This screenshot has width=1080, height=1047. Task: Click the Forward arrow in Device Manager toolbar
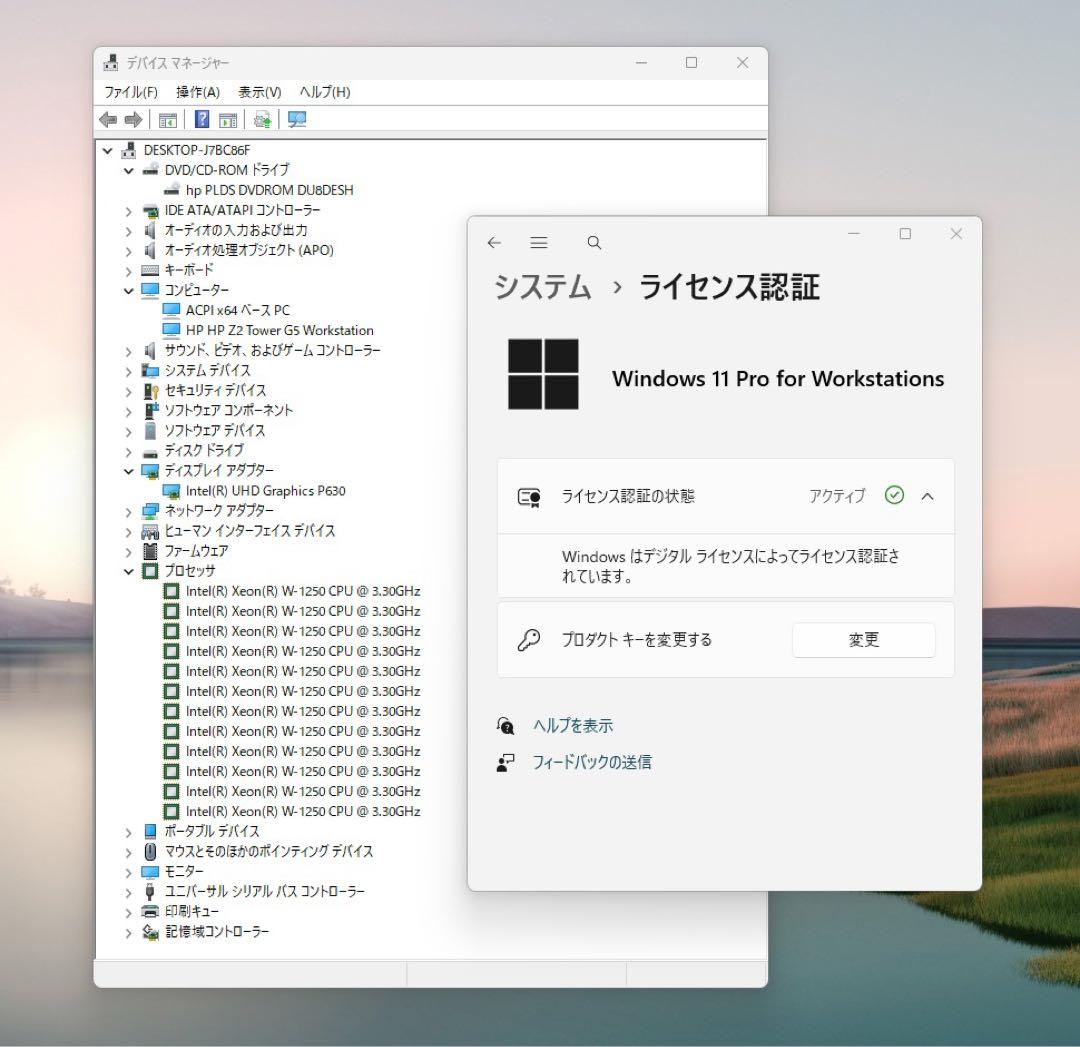click(x=133, y=120)
